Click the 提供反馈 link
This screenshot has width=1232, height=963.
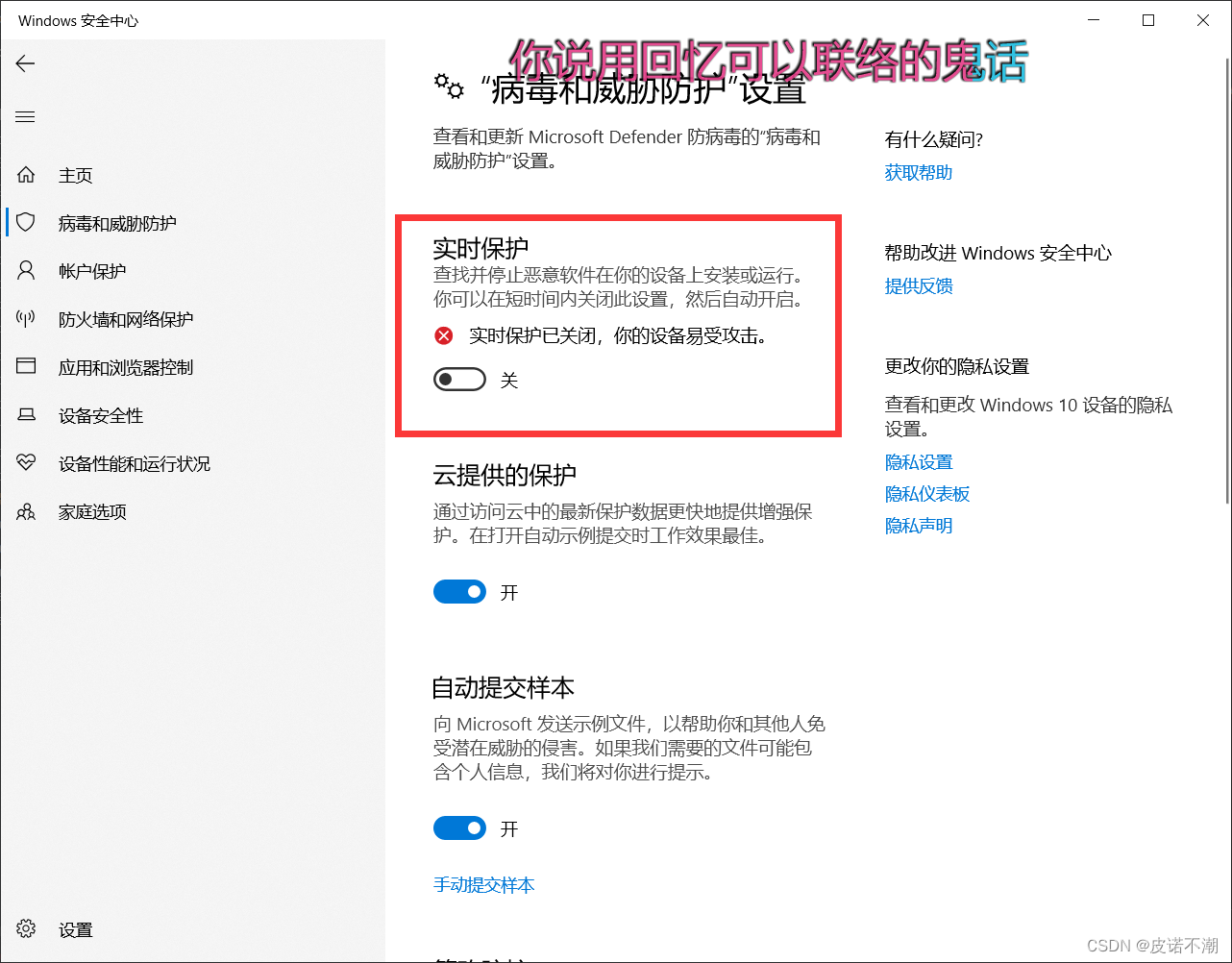click(x=919, y=286)
